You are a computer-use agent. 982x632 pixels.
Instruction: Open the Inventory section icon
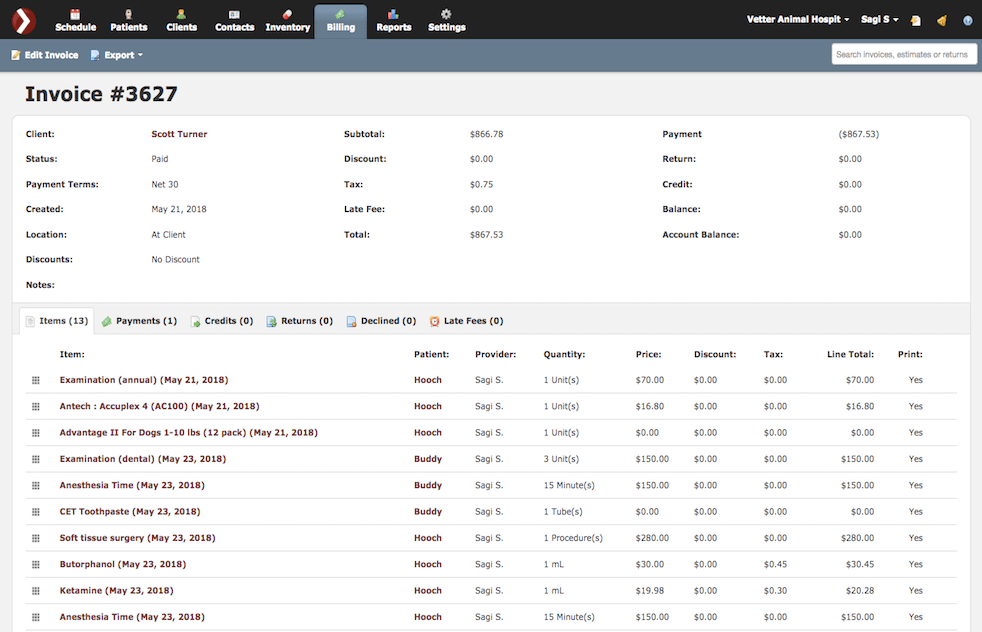[x=287, y=16]
